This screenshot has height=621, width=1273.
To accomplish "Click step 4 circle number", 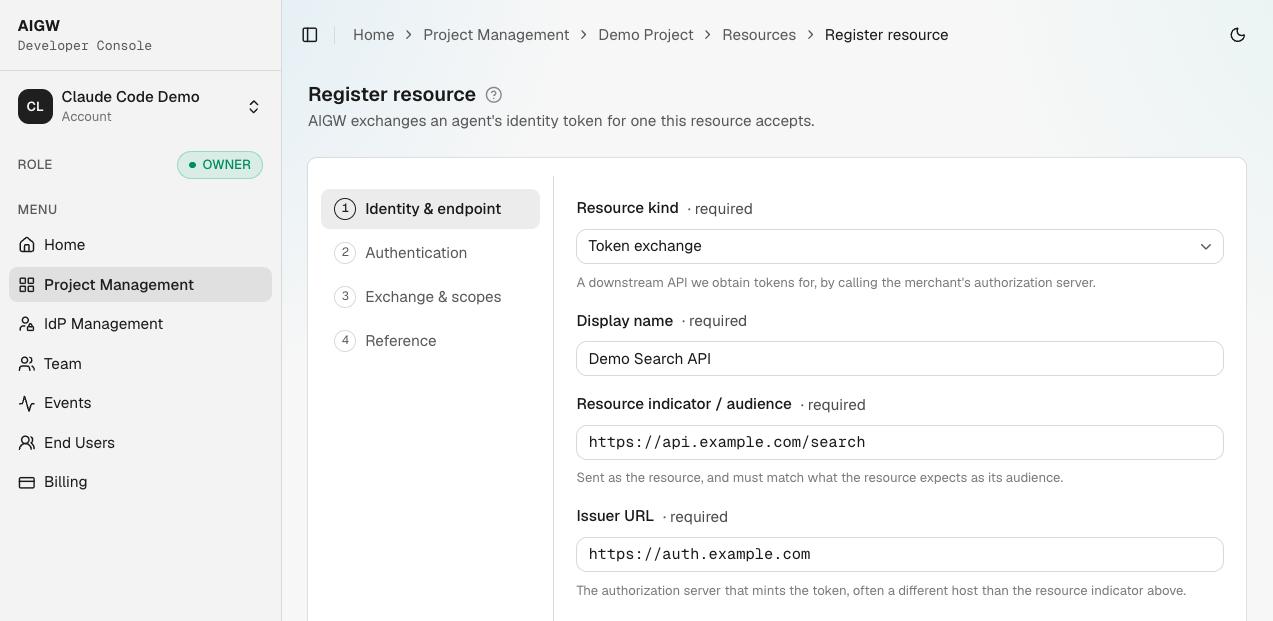I will pyautogui.click(x=345, y=341).
